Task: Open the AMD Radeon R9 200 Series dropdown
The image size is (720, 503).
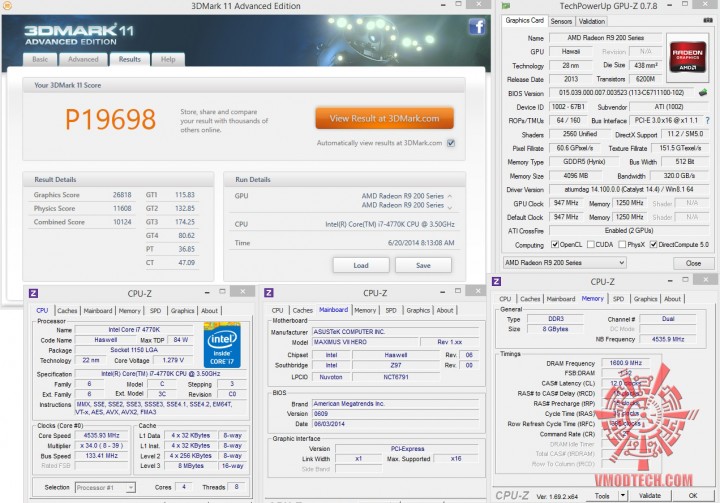Action: coord(565,263)
